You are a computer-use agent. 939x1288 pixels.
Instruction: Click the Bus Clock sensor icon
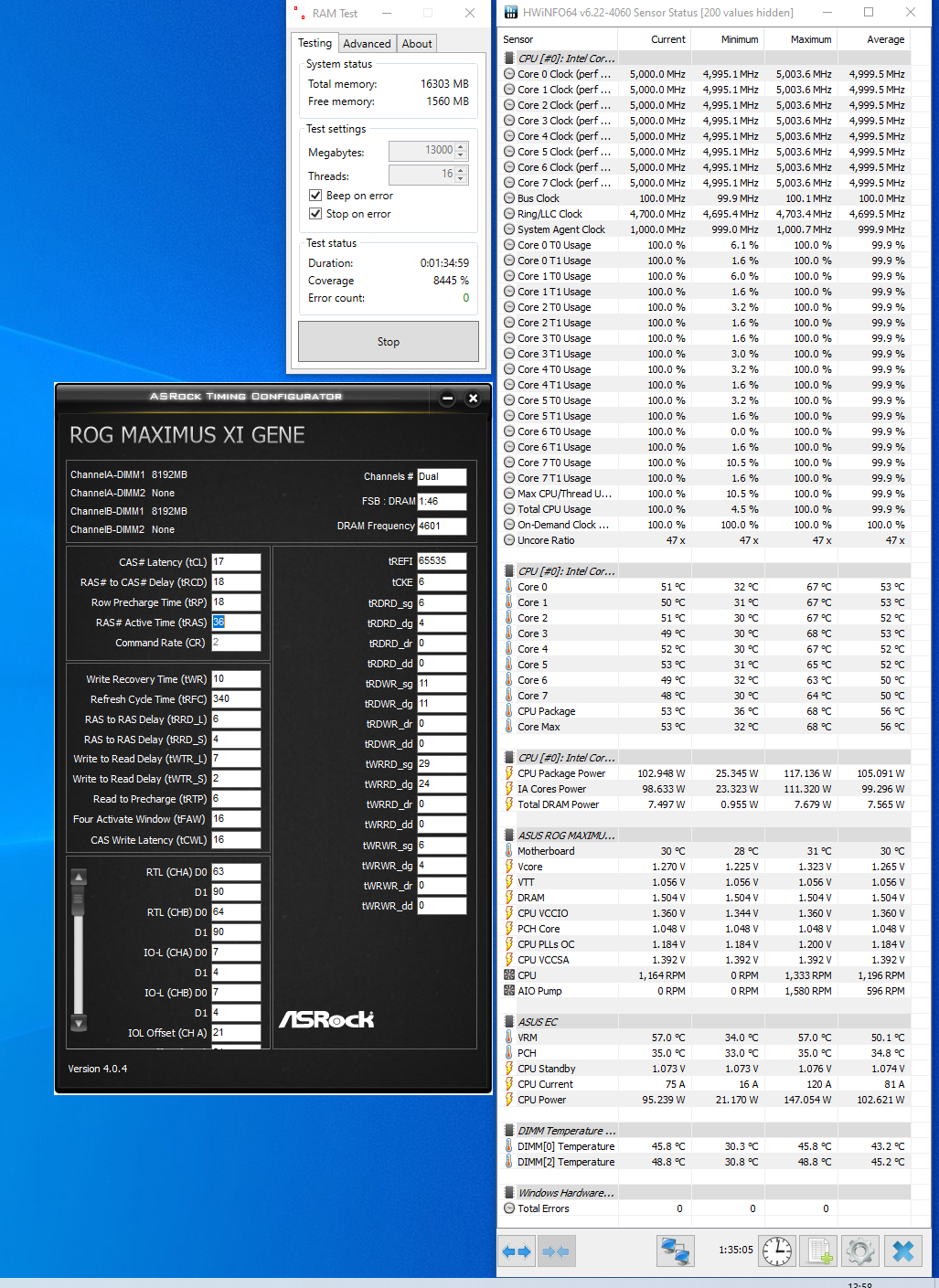[x=509, y=198]
